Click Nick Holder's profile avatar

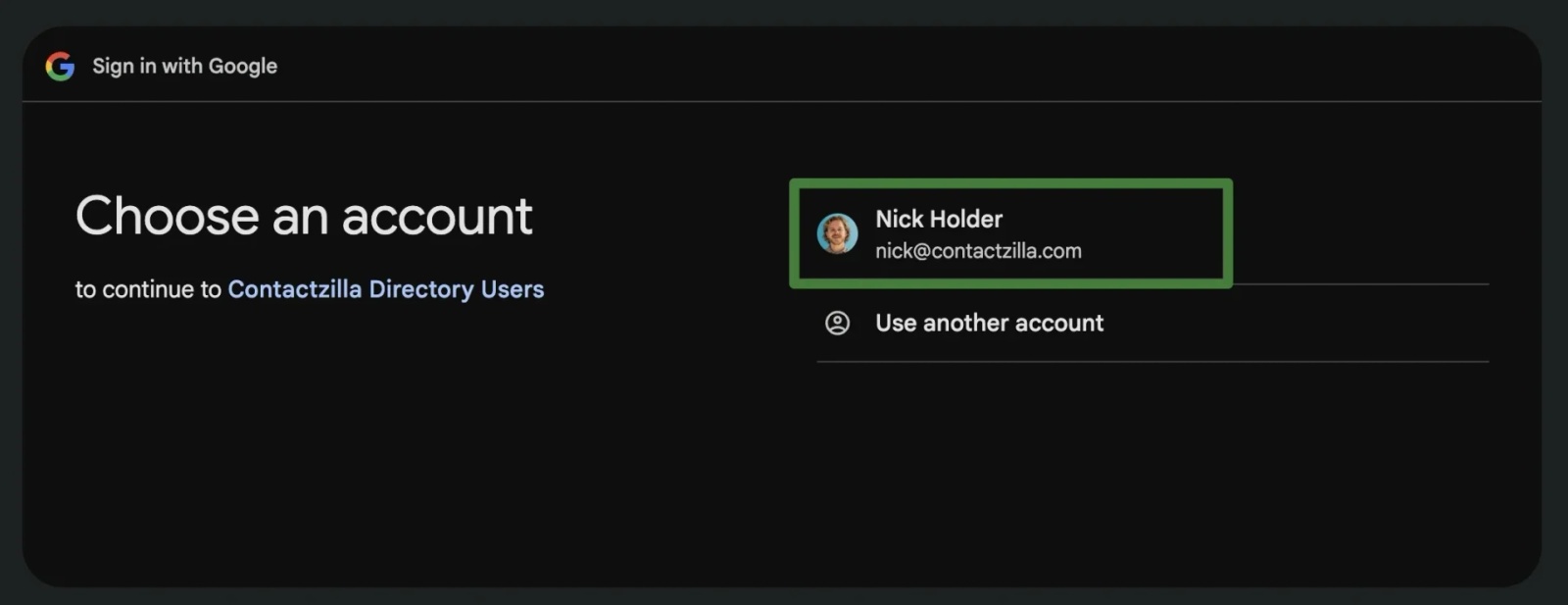(x=837, y=233)
